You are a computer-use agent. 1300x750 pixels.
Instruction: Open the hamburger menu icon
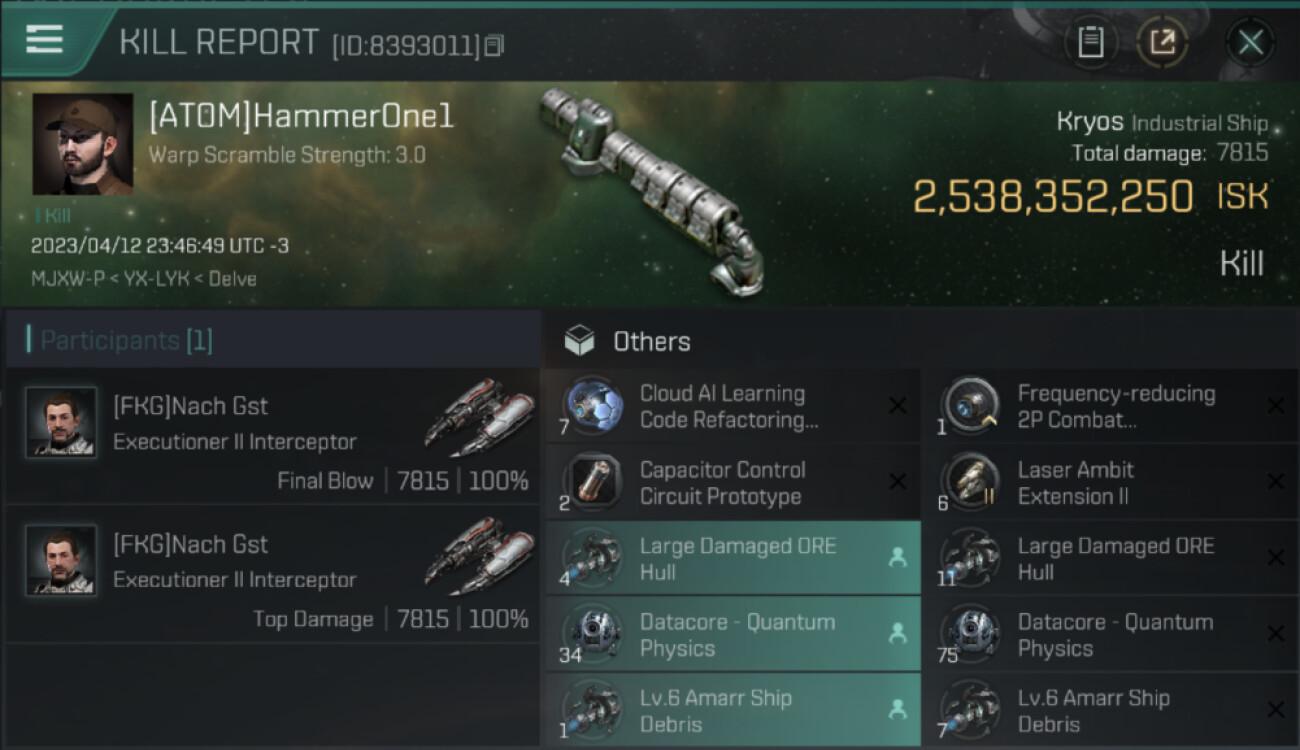(44, 39)
